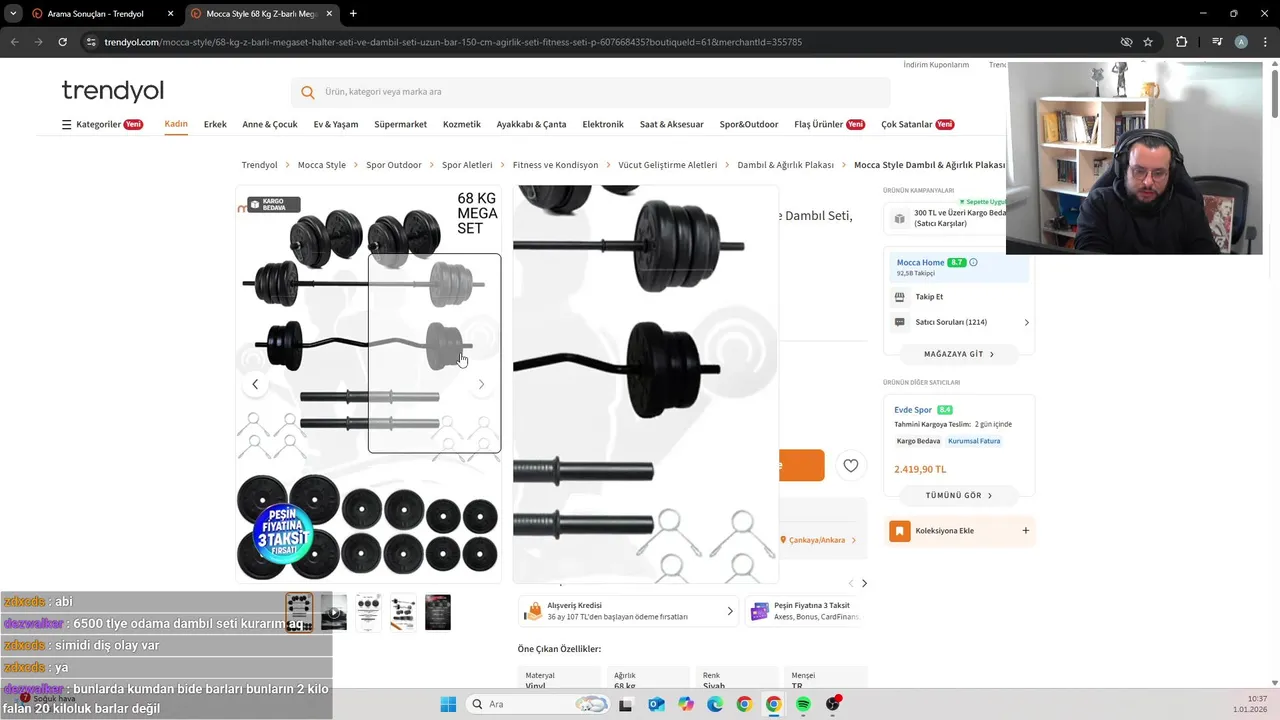The width and height of the screenshot is (1280, 720).
Task: Select the video thumbnail with play icon
Action: click(x=334, y=612)
